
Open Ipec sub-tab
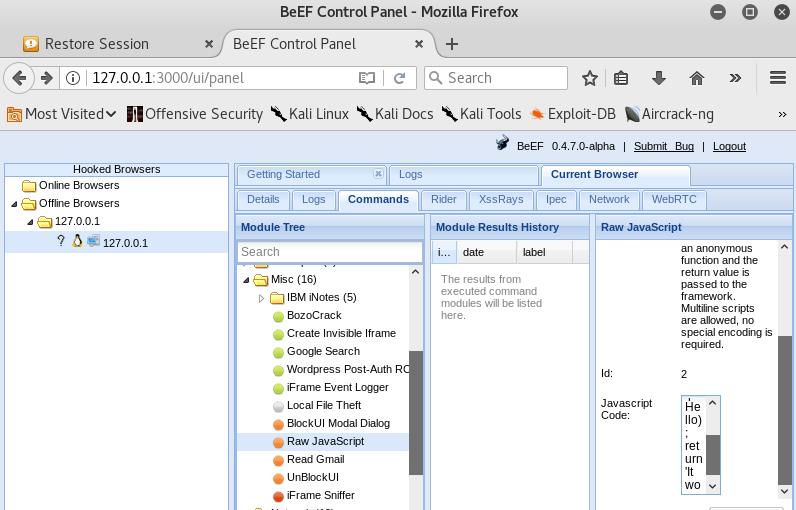coord(556,199)
